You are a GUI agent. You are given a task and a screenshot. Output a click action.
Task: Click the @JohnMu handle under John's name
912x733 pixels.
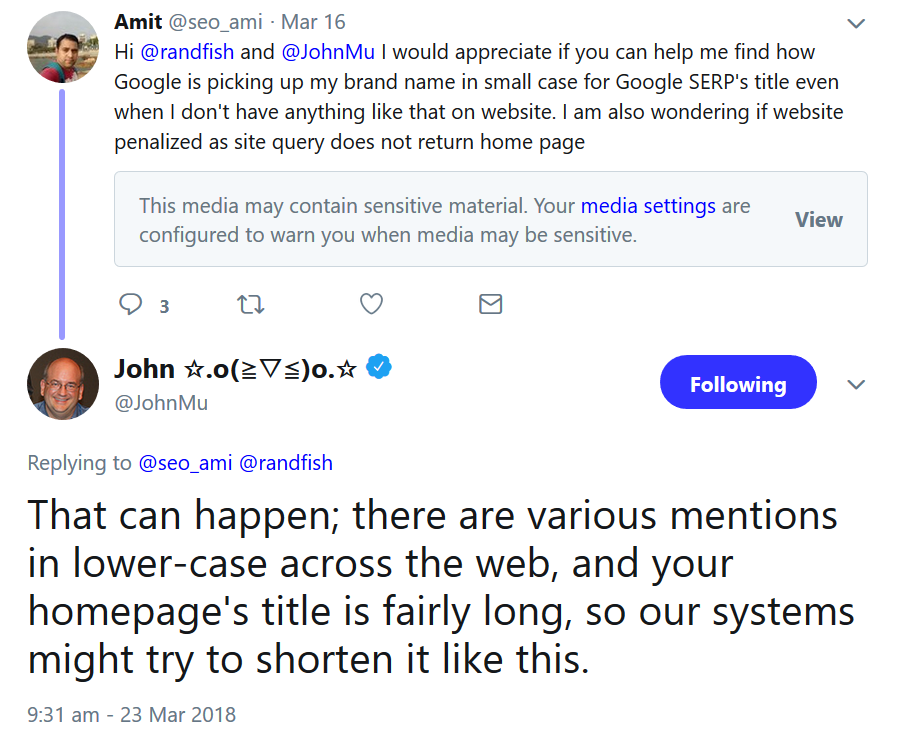161,402
